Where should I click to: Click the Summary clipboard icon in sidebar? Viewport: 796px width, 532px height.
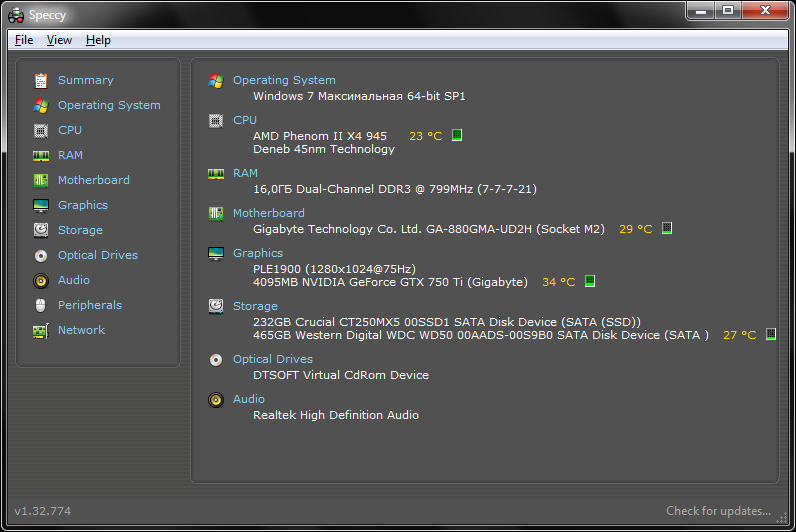[x=41, y=80]
